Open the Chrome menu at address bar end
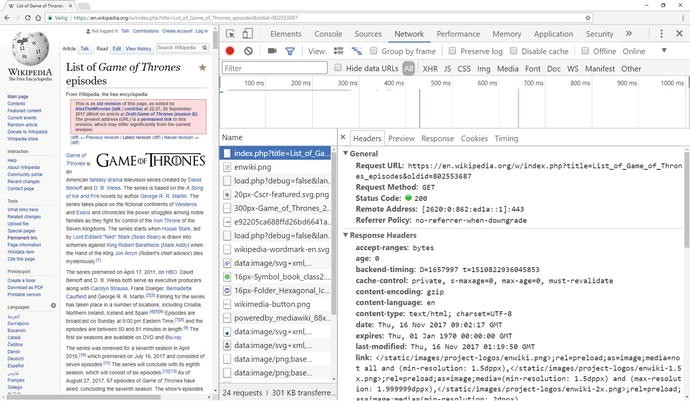This screenshot has height=401, width=690. pyautogui.click(x=683, y=18)
